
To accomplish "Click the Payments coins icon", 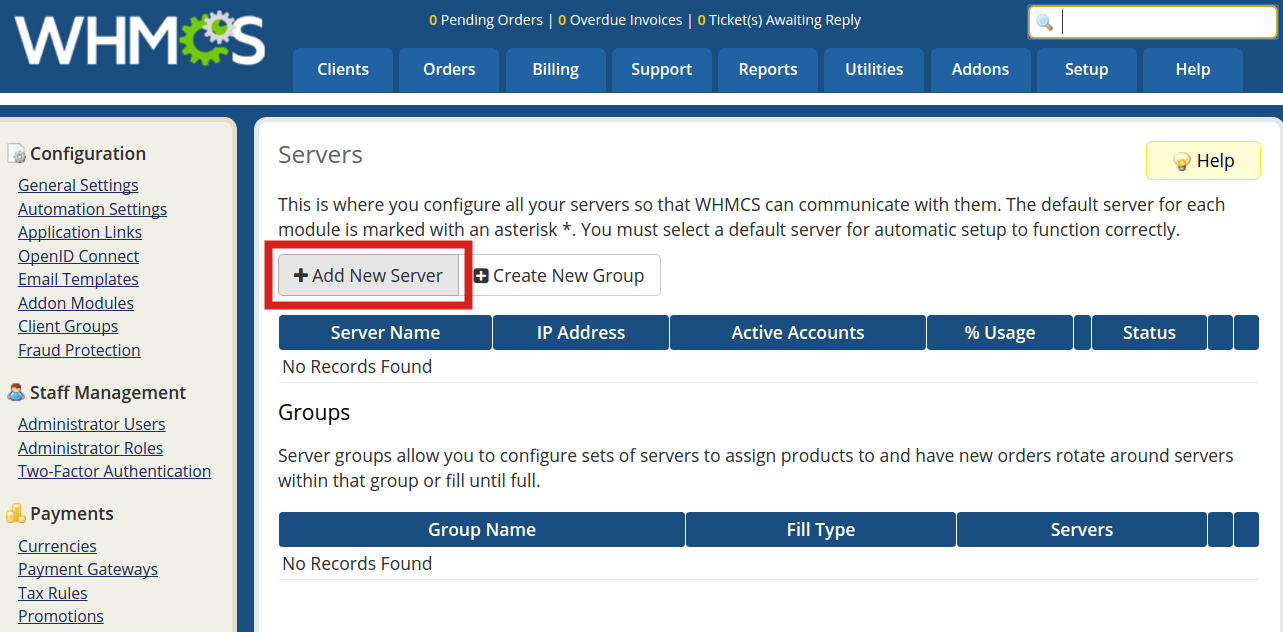I will coord(16,514).
